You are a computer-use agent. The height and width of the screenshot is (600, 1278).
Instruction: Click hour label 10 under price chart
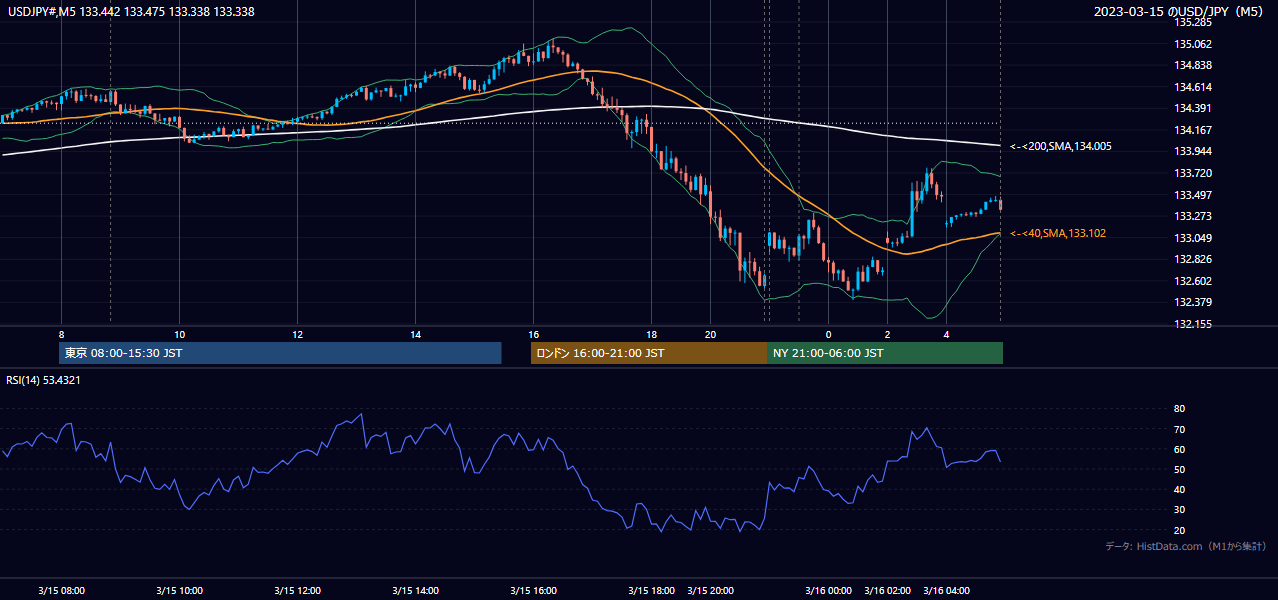[x=179, y=334]
